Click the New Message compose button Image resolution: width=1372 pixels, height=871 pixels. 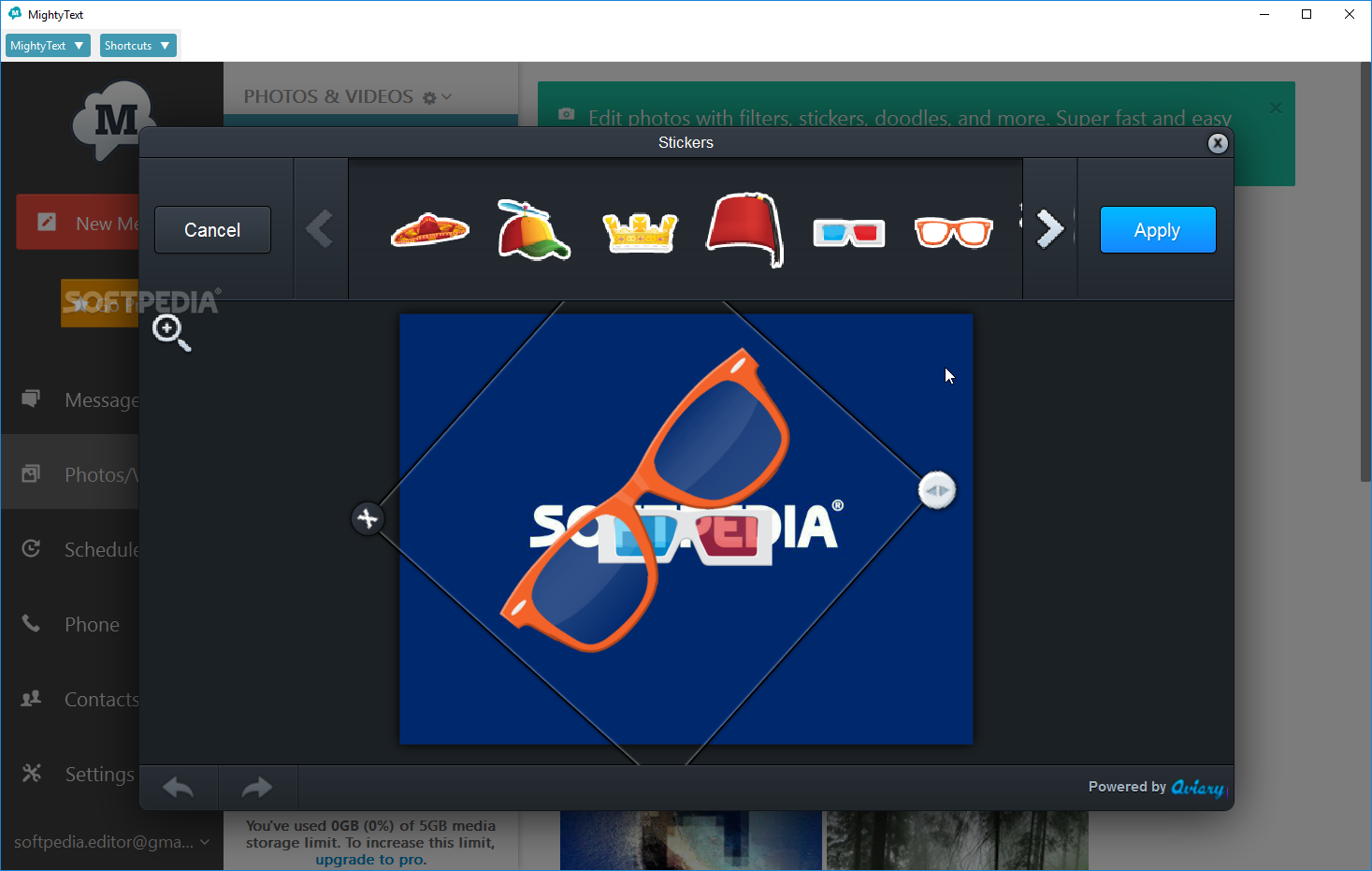pos(78,223)
